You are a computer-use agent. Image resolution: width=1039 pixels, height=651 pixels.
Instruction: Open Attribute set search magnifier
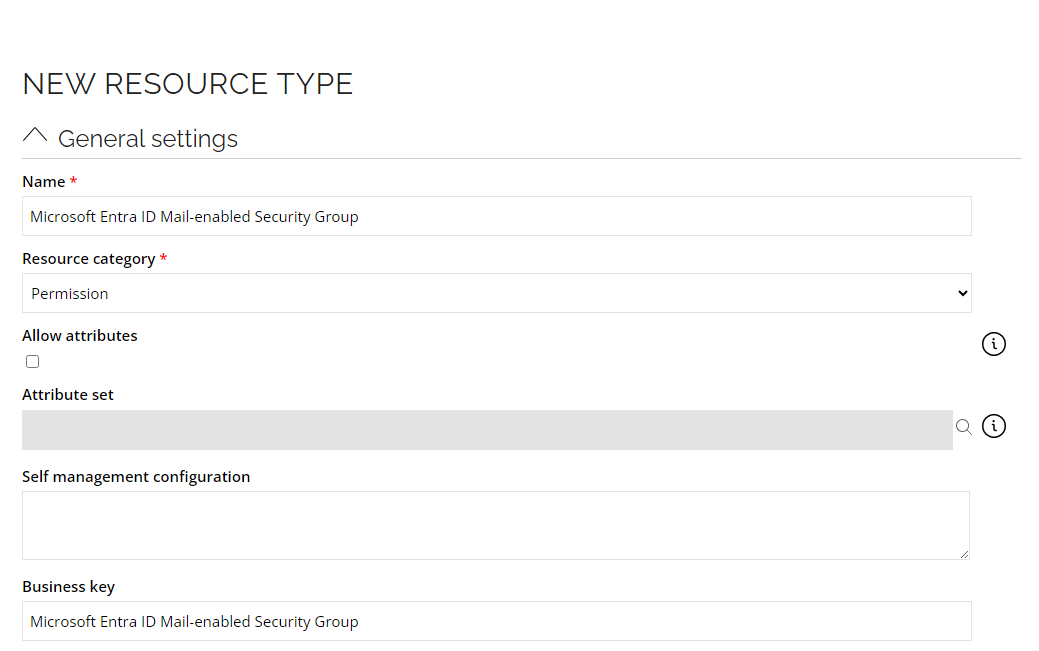click(x=963, y=427)
